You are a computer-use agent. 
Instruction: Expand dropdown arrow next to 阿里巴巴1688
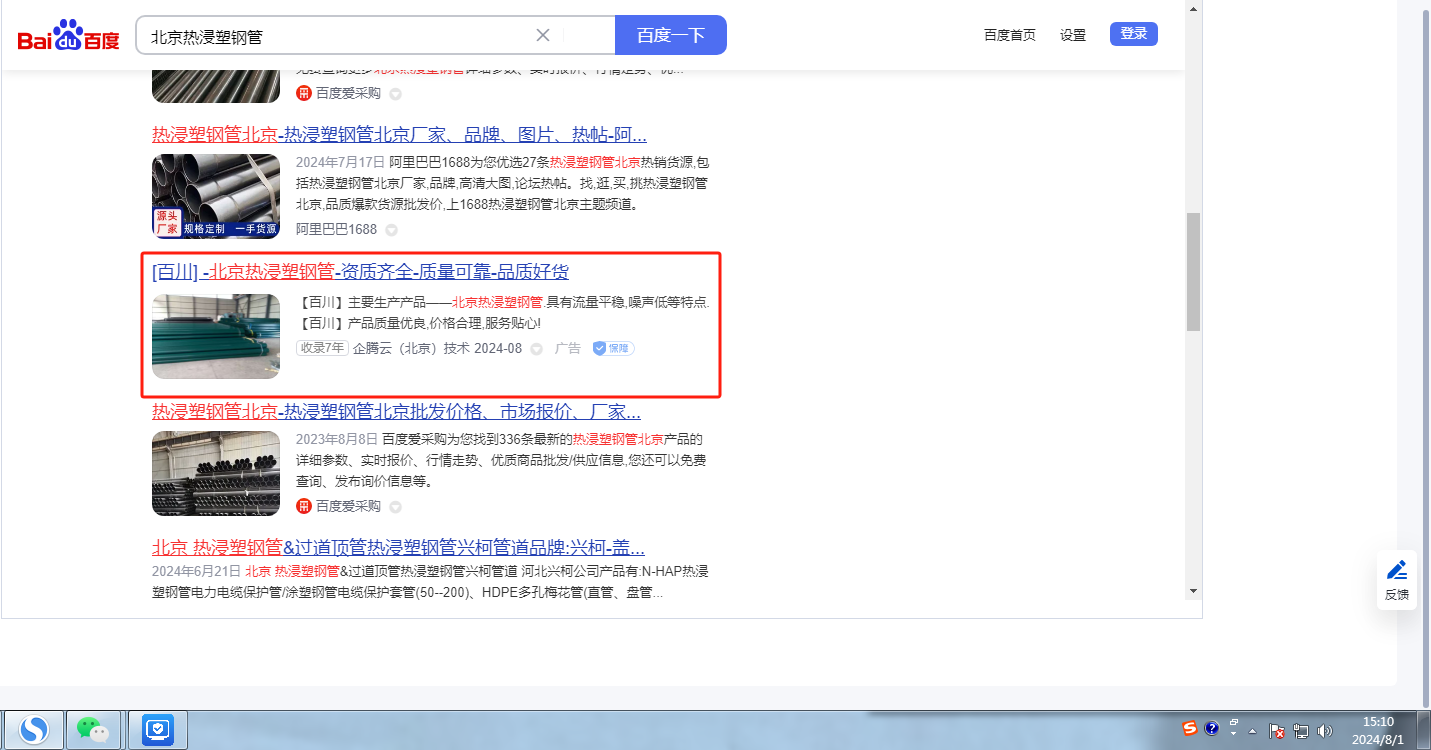pos(393,230)
